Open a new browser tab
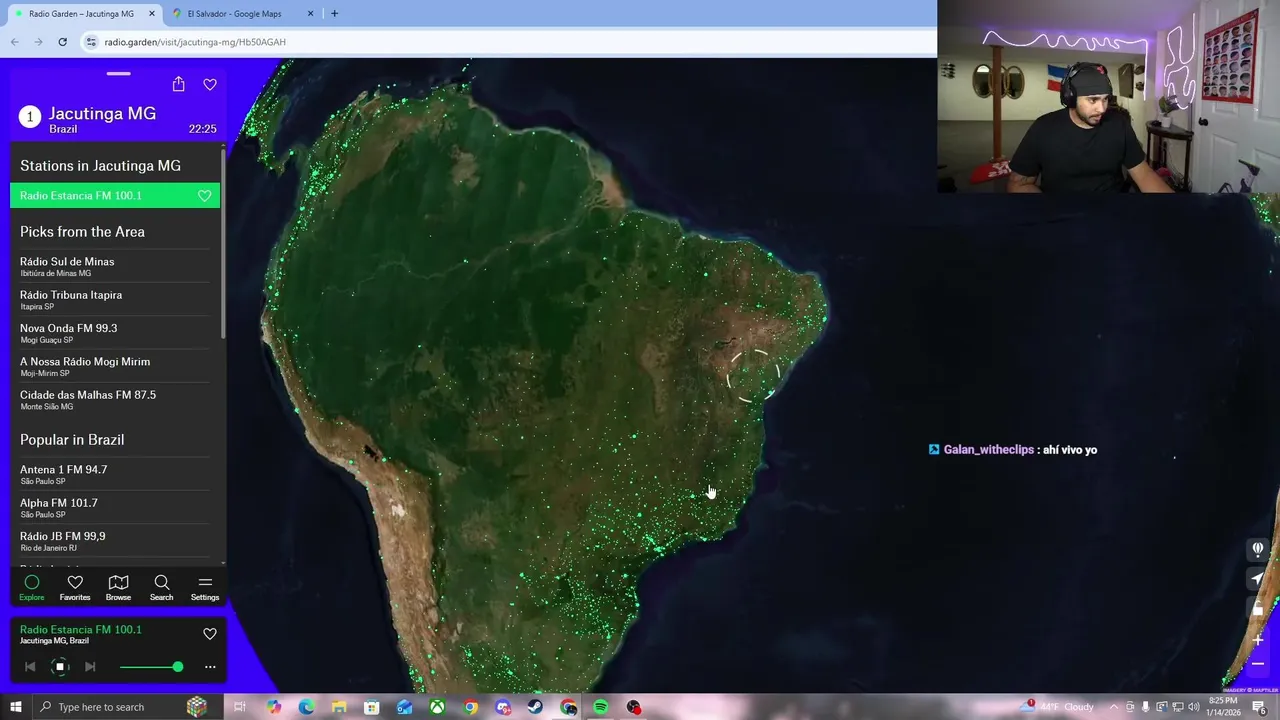 (334, 14)
